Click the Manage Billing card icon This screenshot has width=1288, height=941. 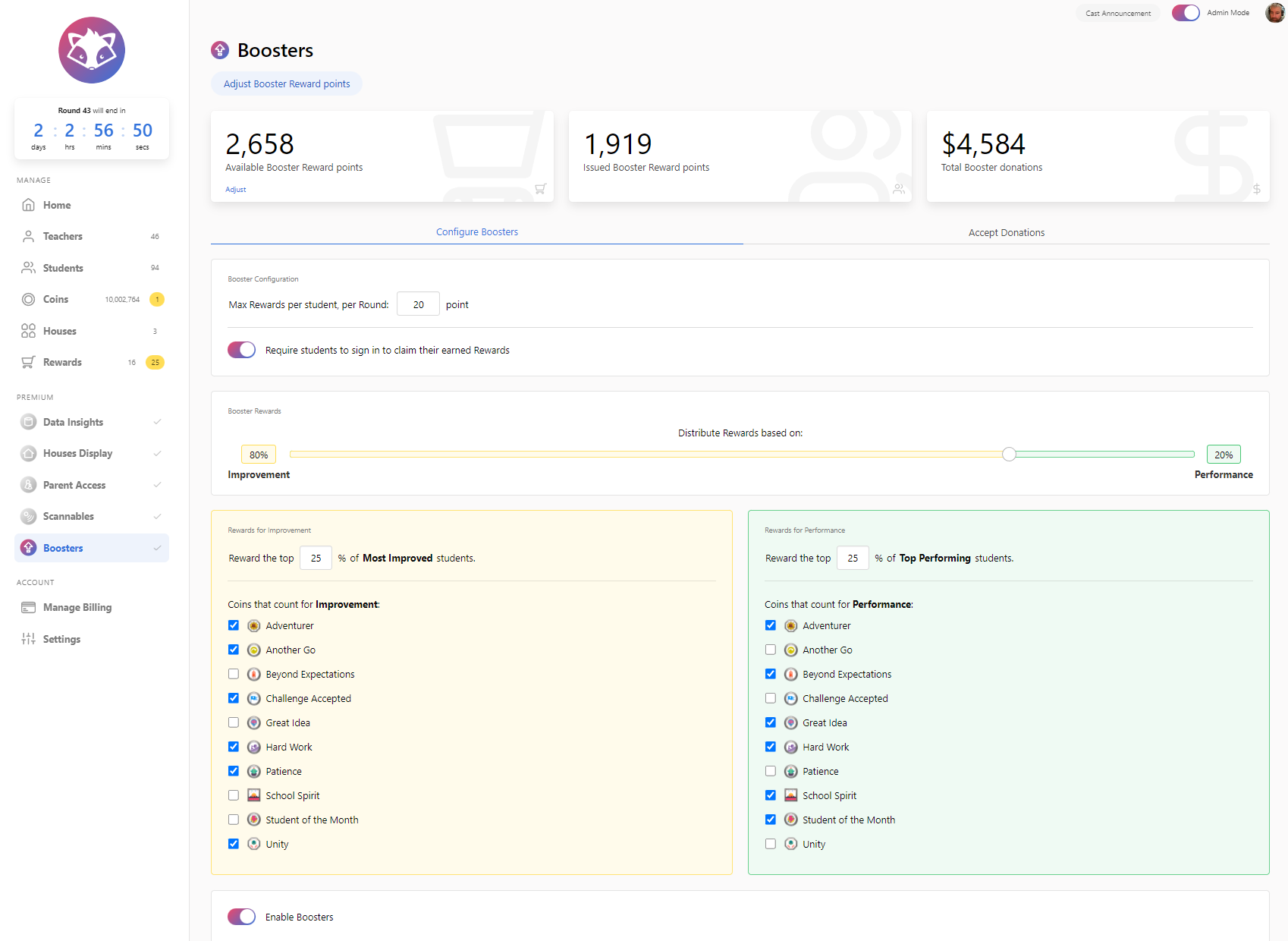pyautogui.click(x=29, y=608)
